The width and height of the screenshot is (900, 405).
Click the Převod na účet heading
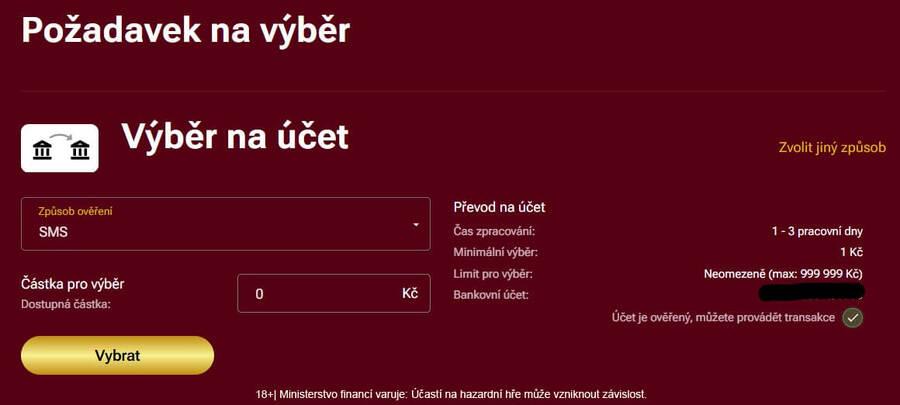point(499,207)
